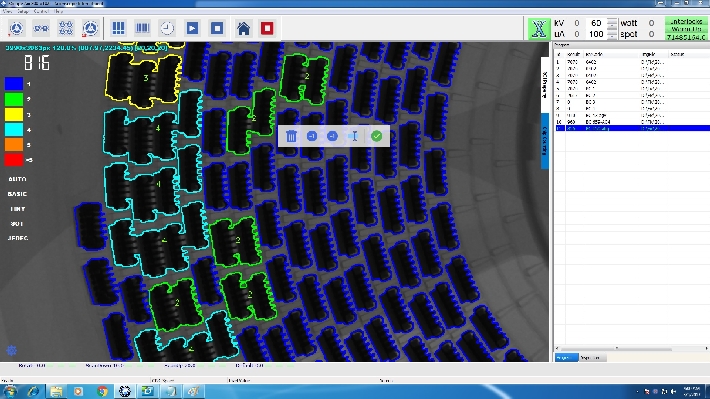Click the red stop button in toolbar
The width and height of the screenshot is (710, 399).
(x=267, y=28)
